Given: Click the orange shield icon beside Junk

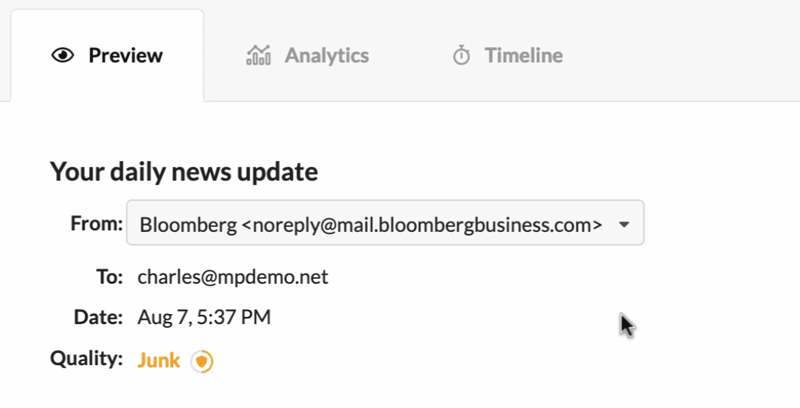Looking at the screenshot, I should pyautogui.click(x=203, y=361).
